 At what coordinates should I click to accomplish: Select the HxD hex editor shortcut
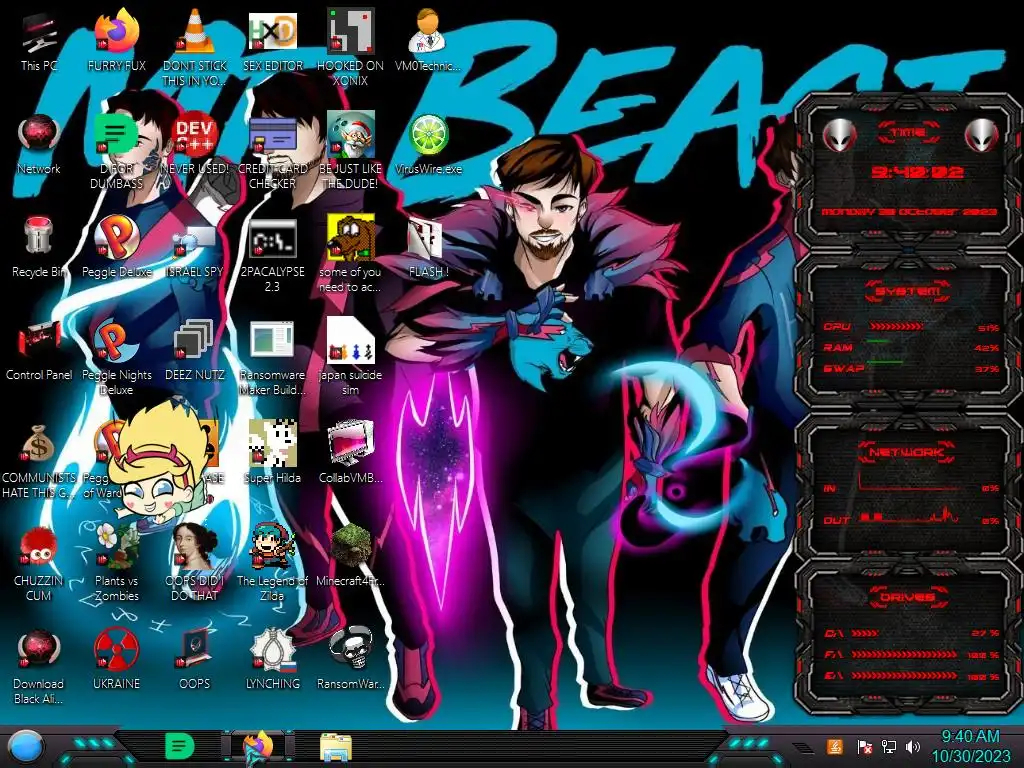click(272, 33)
